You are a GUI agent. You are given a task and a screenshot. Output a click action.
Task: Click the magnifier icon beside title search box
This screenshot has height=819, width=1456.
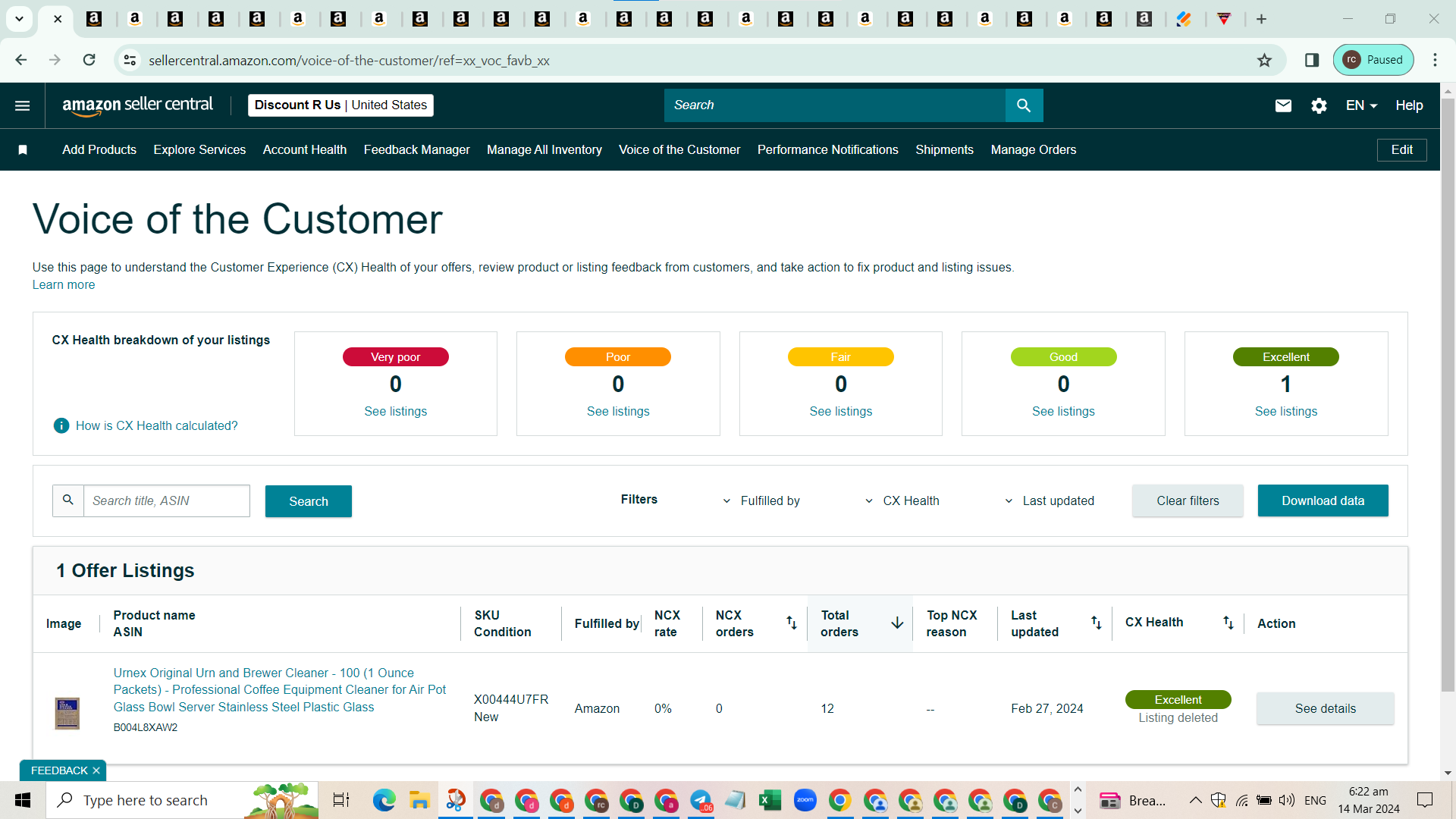(68, 500)
